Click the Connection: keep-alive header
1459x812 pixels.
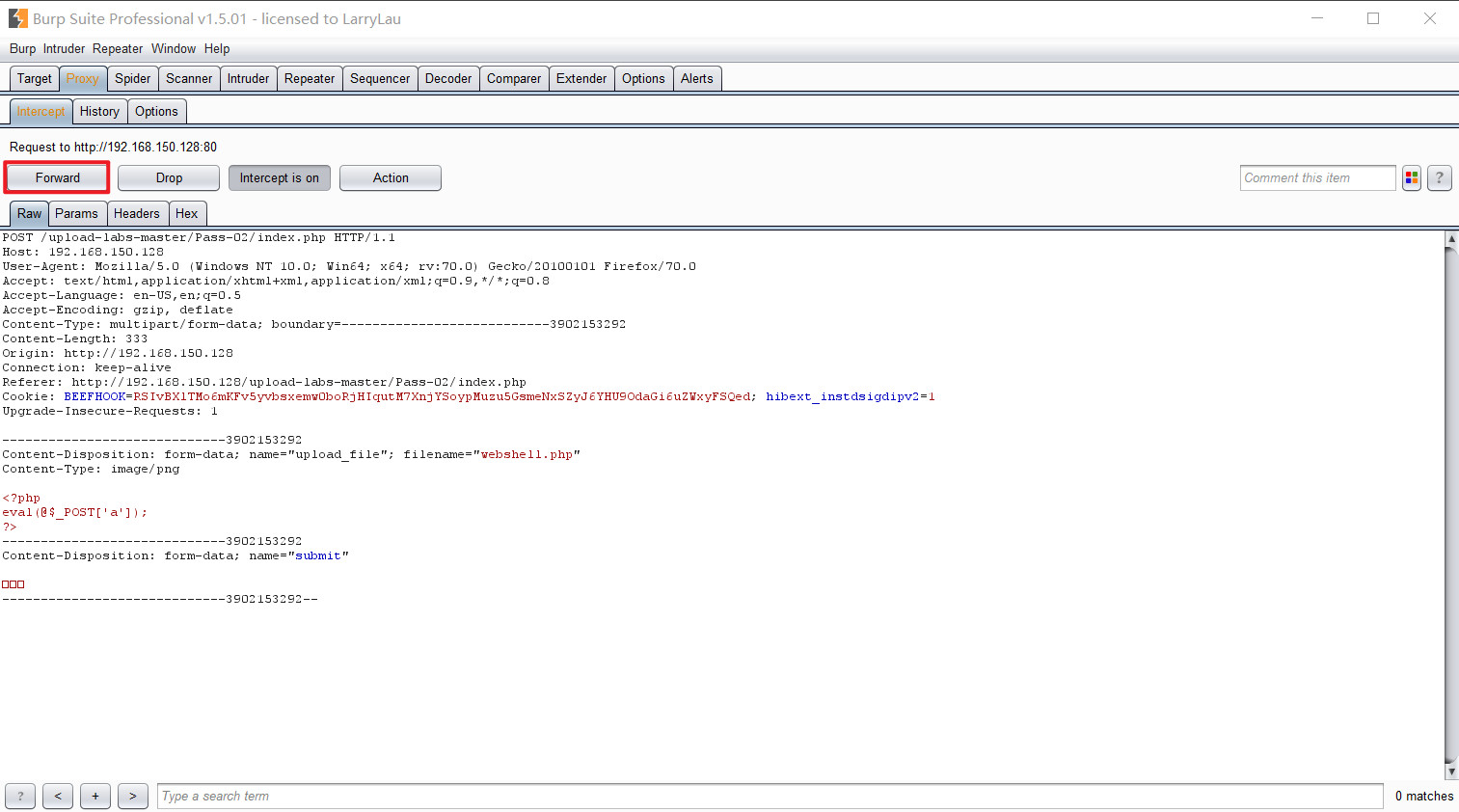[x=87, y=367]
